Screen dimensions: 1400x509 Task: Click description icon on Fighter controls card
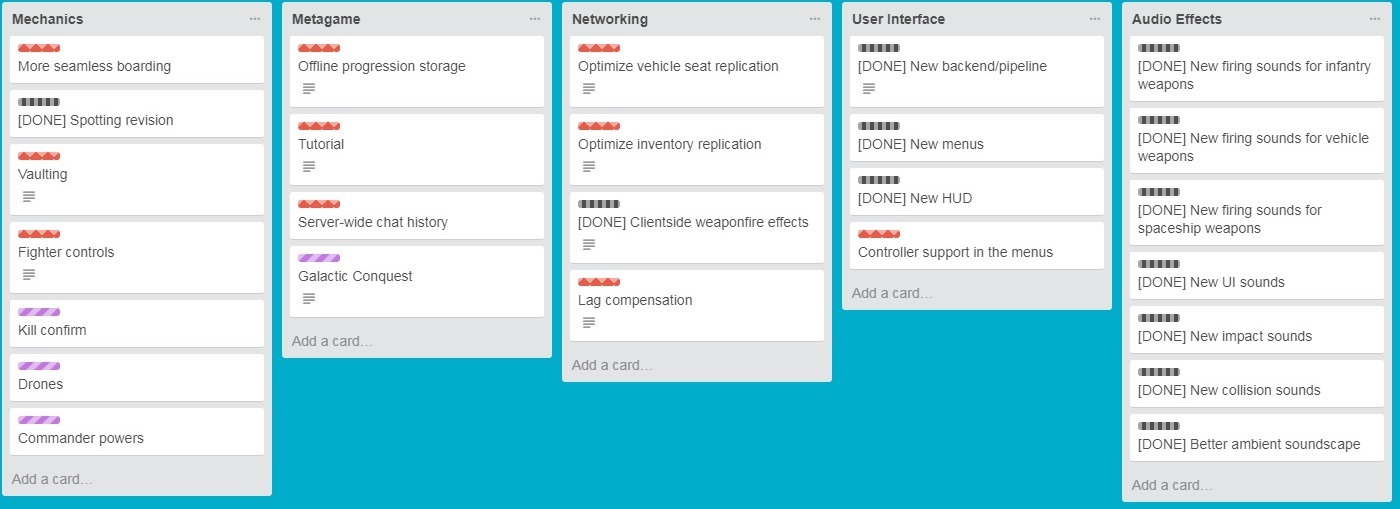28,275
